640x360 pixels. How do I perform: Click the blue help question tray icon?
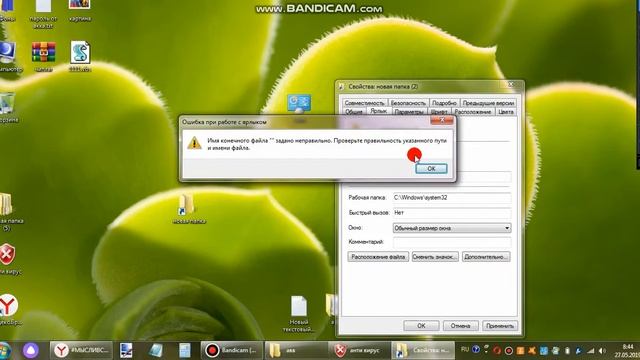coord(476,349)
